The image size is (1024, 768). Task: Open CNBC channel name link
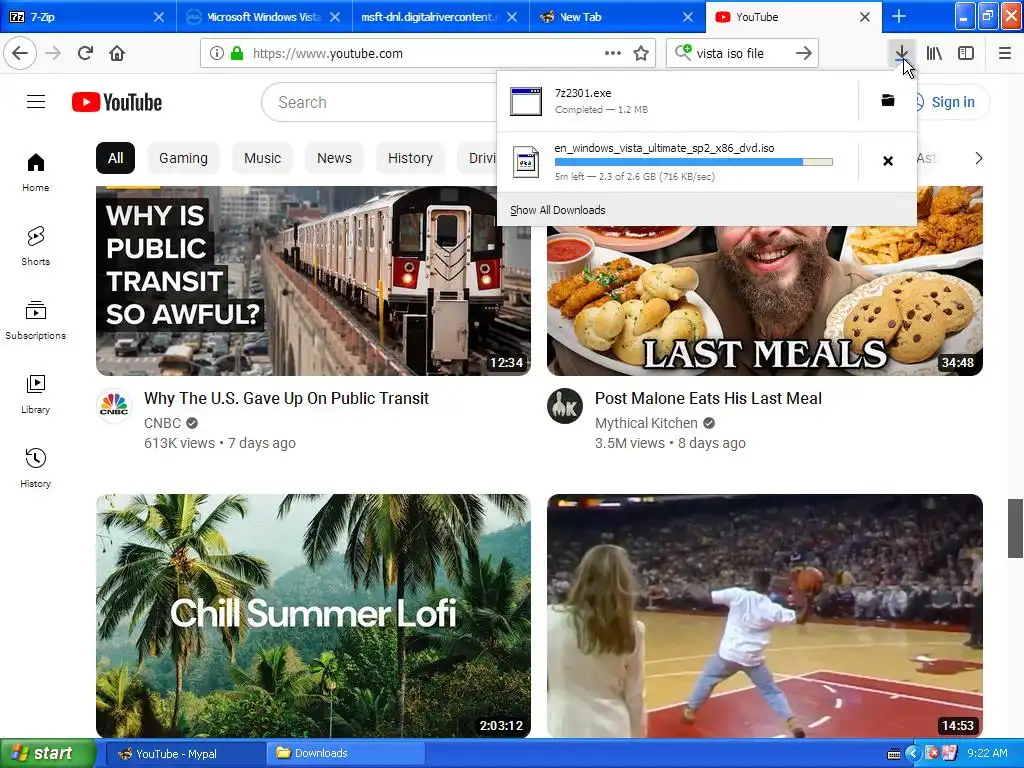[x=163, y=423]
